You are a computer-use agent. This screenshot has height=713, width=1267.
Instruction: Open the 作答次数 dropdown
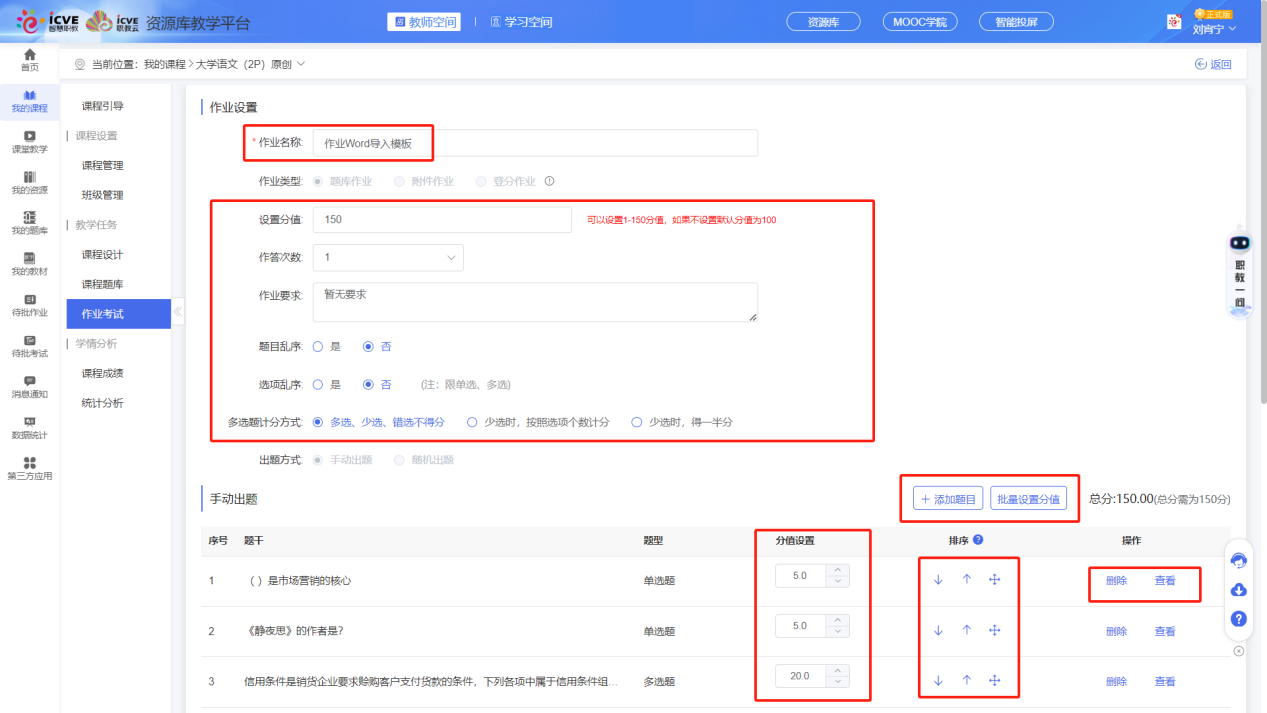click(388, 257)
